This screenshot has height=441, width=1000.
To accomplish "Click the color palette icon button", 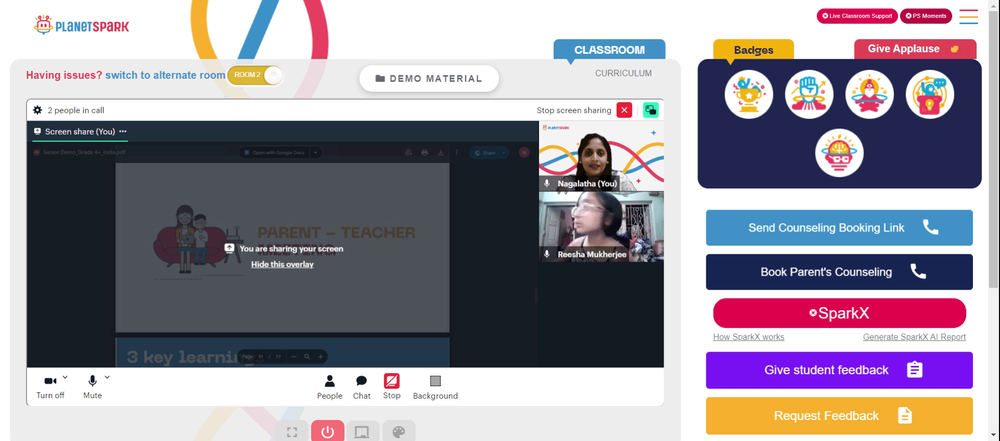I will click(399, 432).
